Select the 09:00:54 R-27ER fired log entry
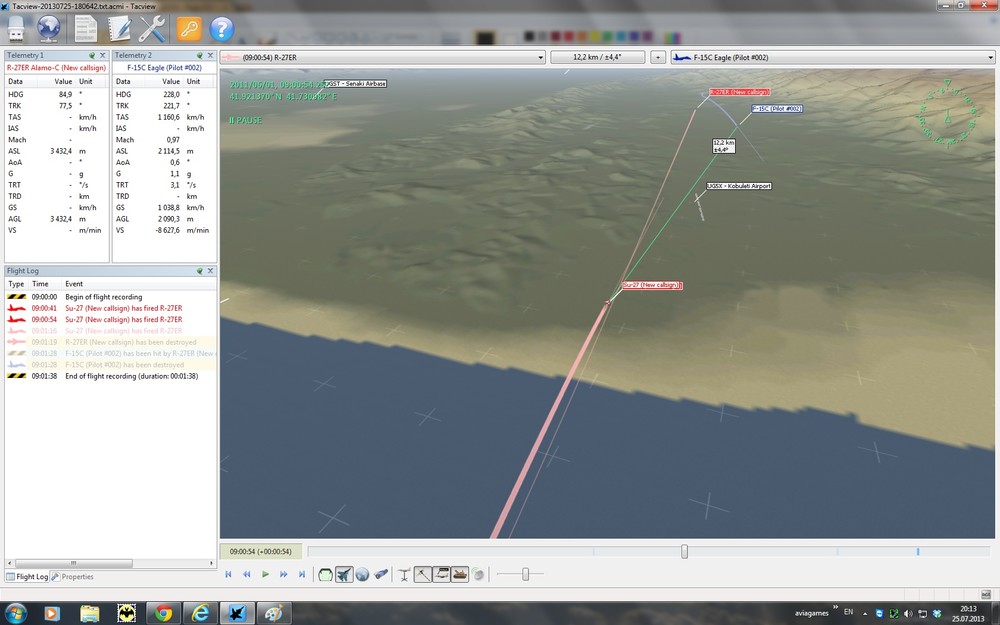The height and width of the screenshot is (625, 1000). [110, 320]
